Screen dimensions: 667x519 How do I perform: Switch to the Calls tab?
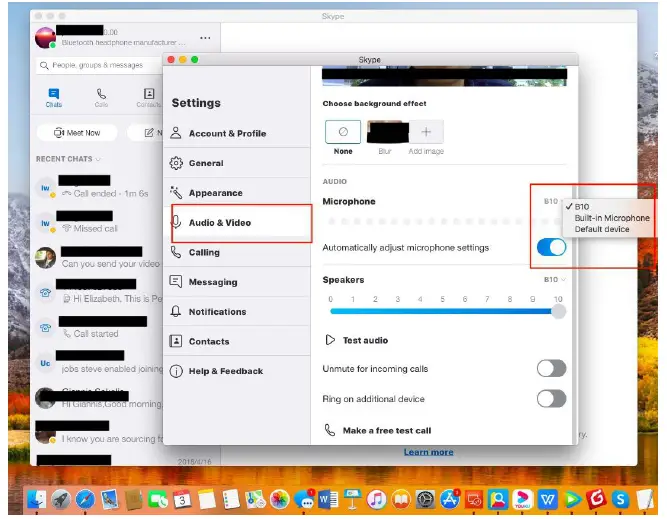[101, 97]
